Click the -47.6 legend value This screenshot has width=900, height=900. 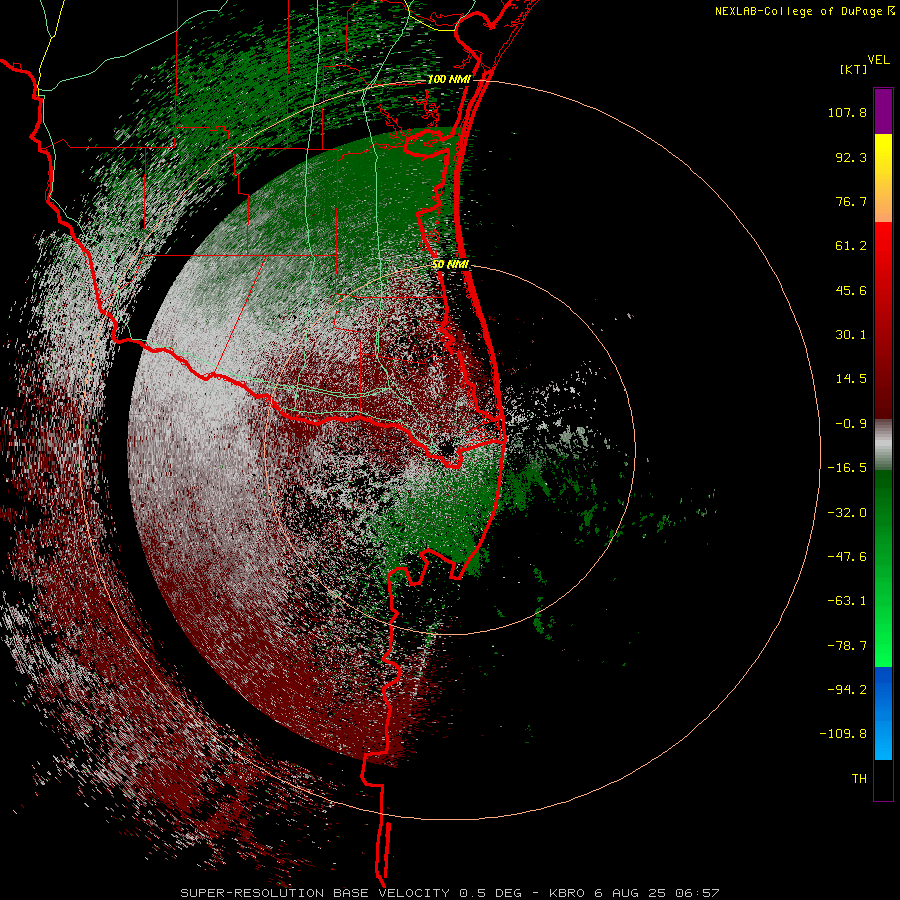847,557
